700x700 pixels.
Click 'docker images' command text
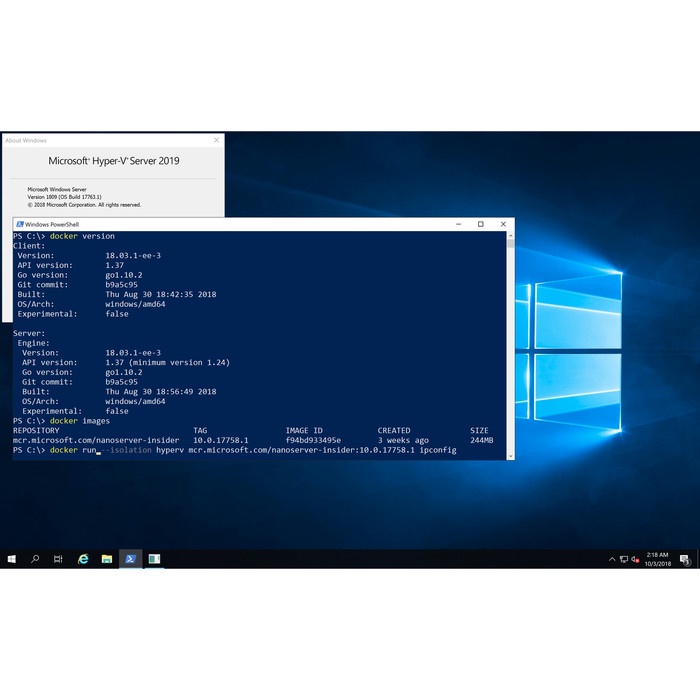(79, 421)
